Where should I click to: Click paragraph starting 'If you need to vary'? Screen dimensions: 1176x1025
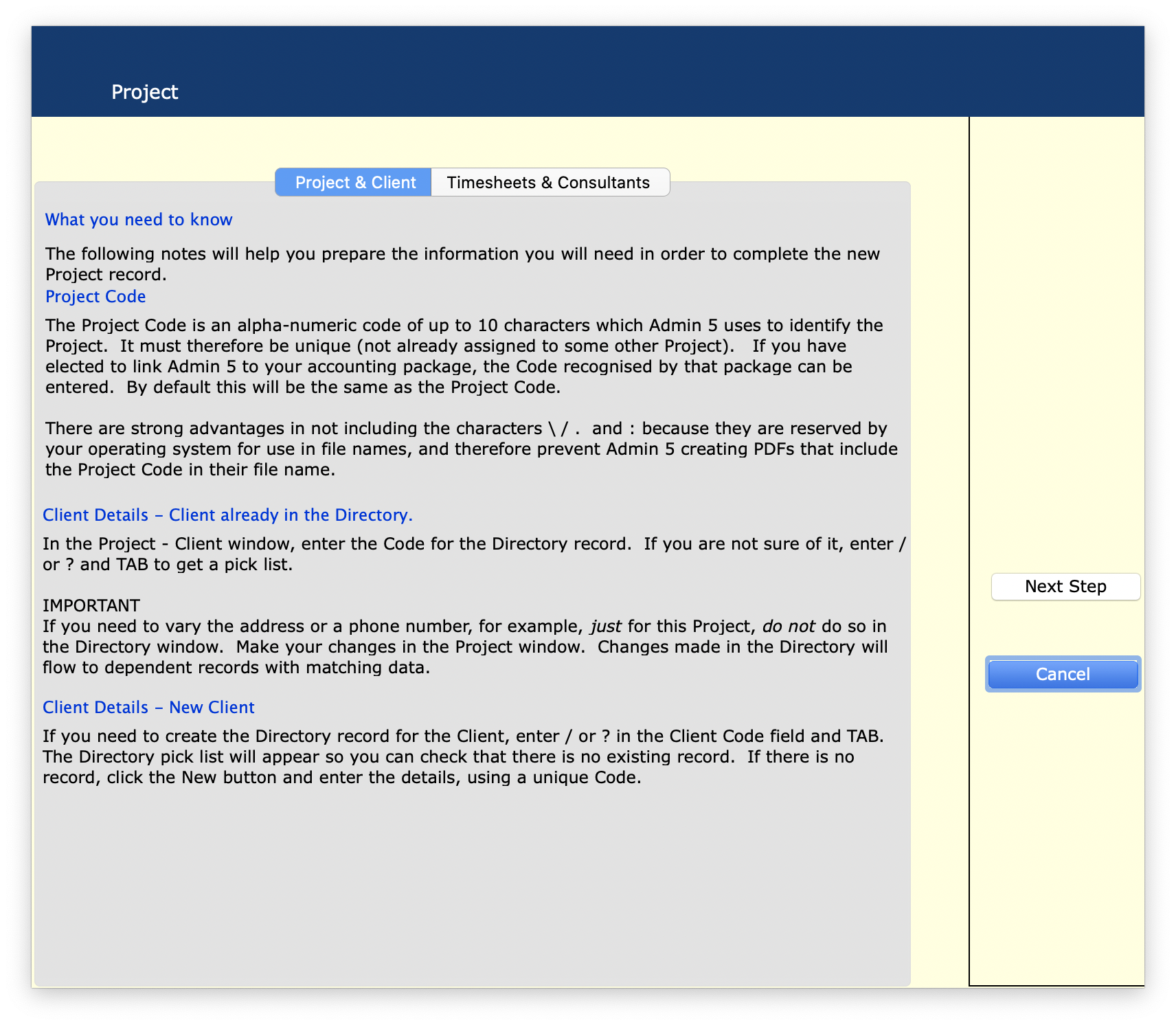[x=464, y=646]
